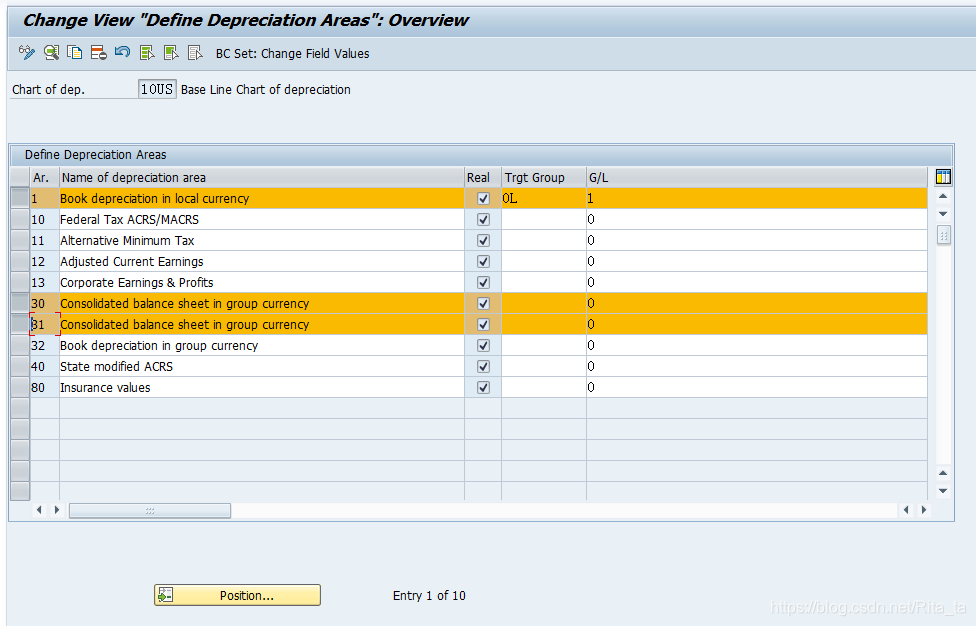
Task: Click name cell Alternative Minimum Tax
Action: [x=262, y=241]
